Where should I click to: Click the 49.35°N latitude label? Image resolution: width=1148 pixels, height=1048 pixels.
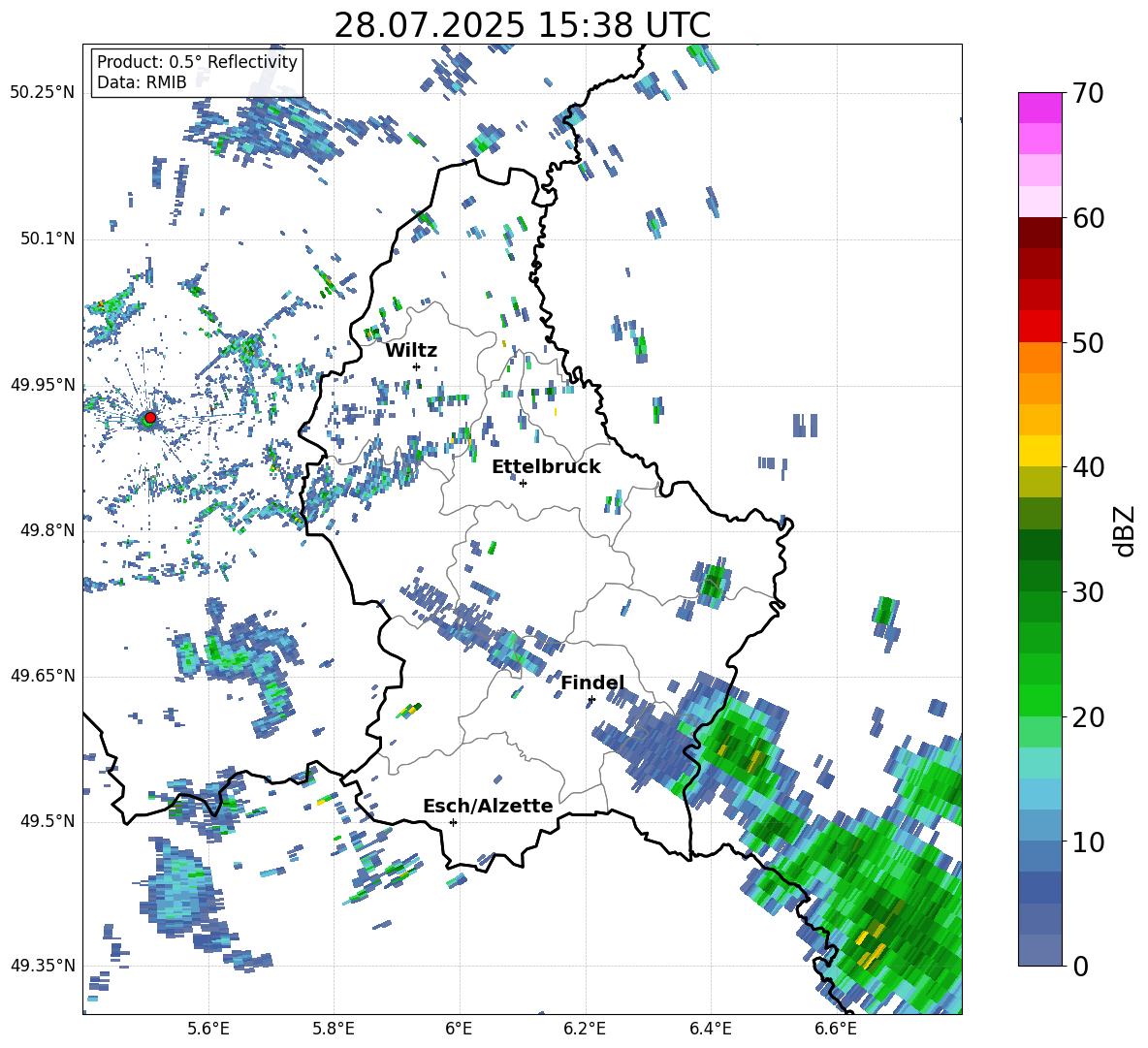[43, 966]
